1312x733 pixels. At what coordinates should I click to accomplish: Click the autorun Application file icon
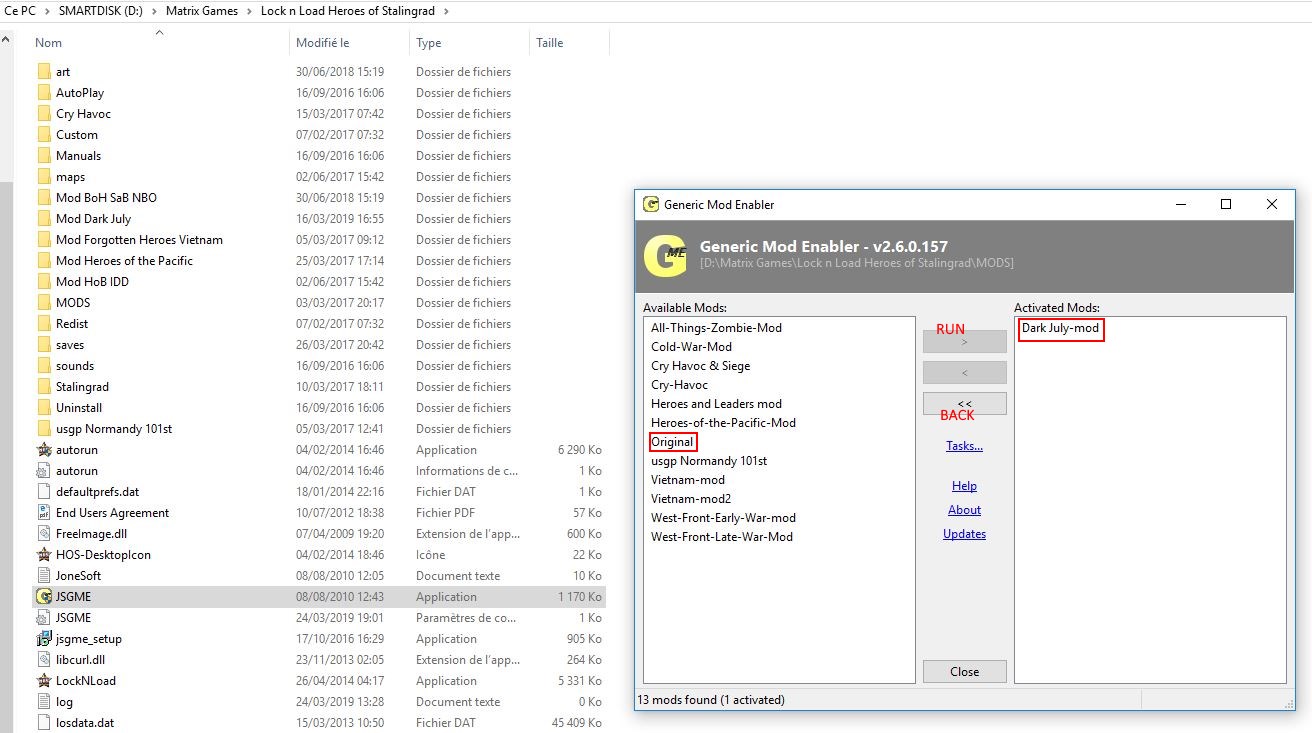click(x=43, y=449)
